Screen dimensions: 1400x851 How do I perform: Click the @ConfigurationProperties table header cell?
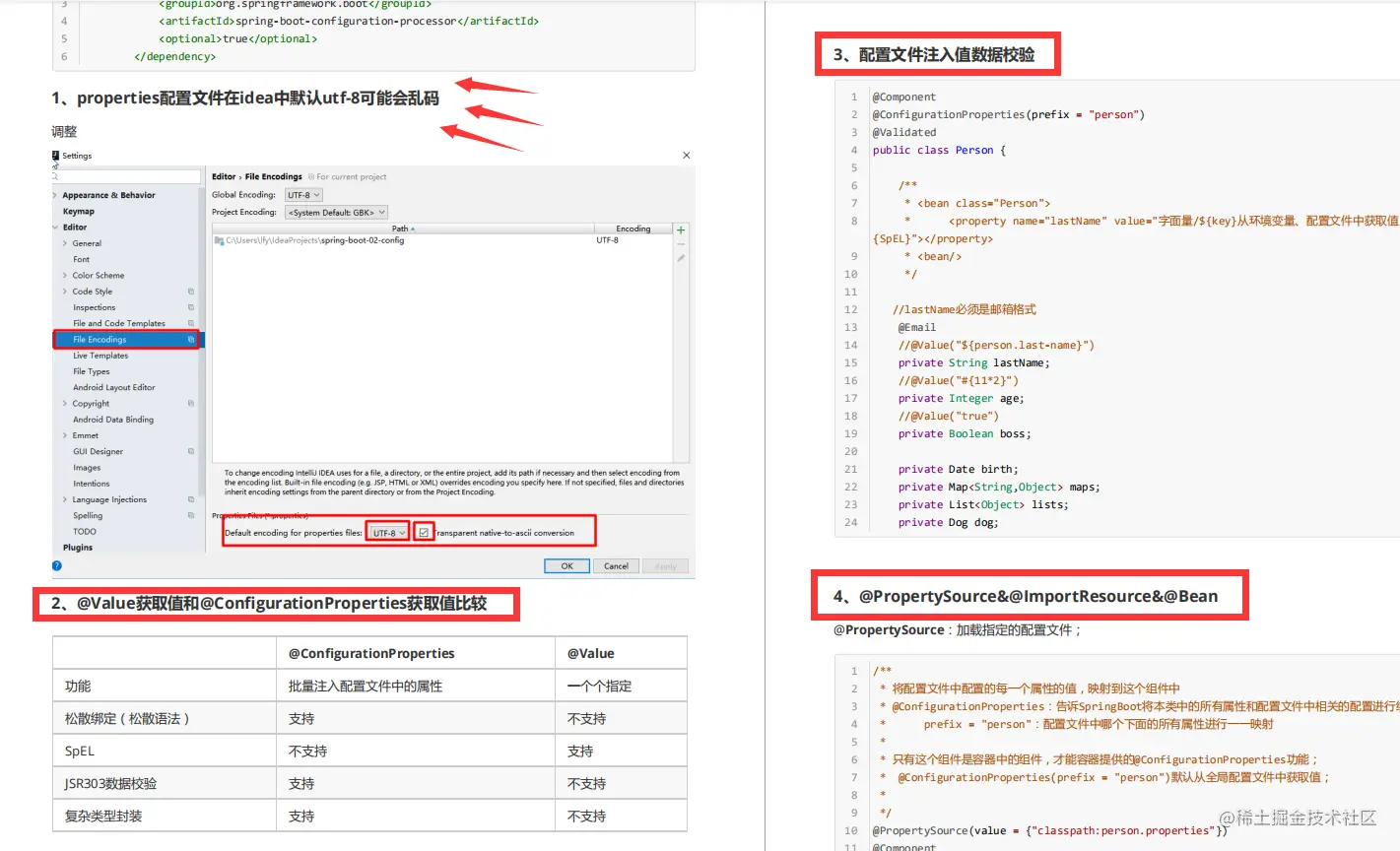pos(416,653)
